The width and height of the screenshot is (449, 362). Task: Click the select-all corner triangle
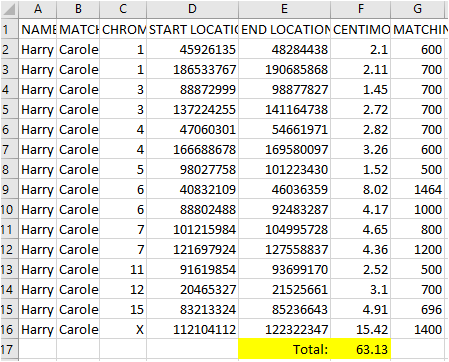[9, 9]
